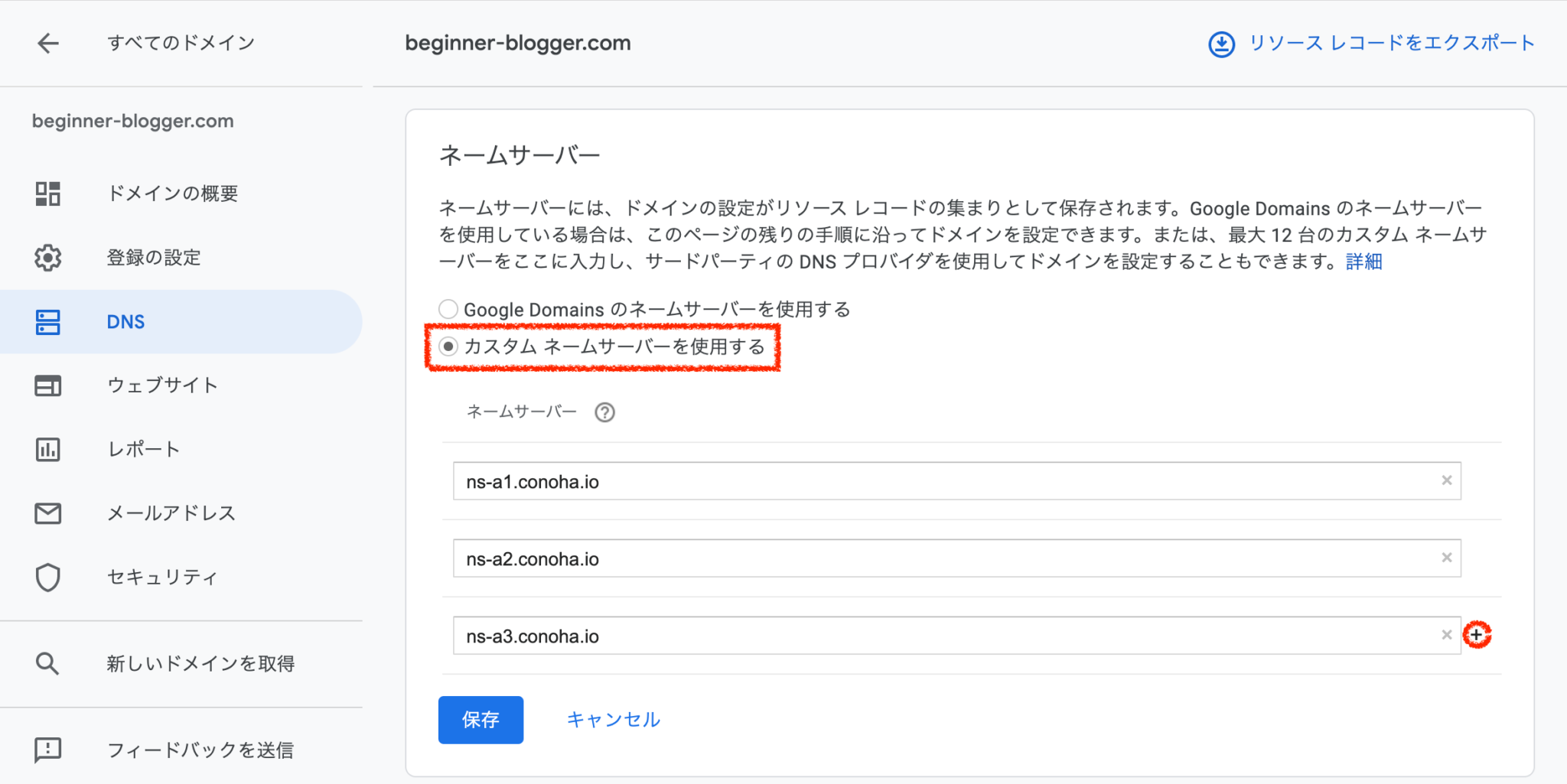Select カスタム ネームサーバーを使用する option
The width and height of the screenshot is (1567, 784).
(448, 347)
